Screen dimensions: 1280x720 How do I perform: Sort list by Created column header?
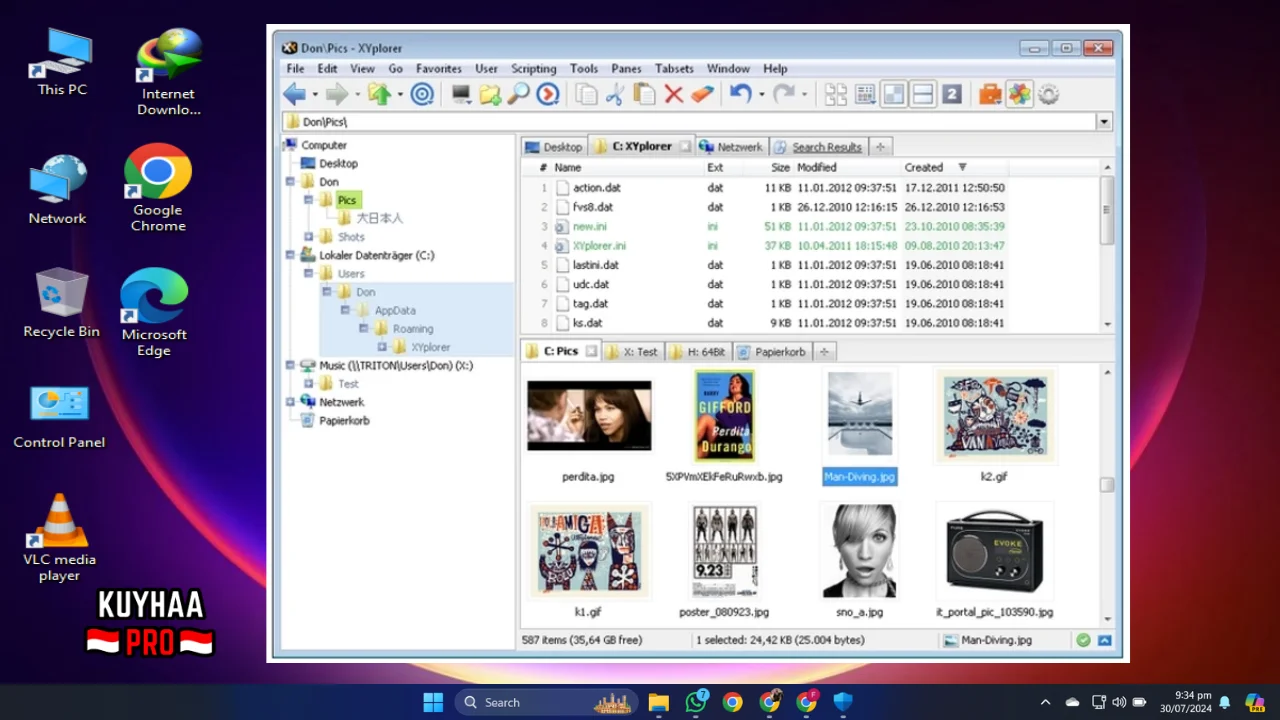click(x=924, y=167)
